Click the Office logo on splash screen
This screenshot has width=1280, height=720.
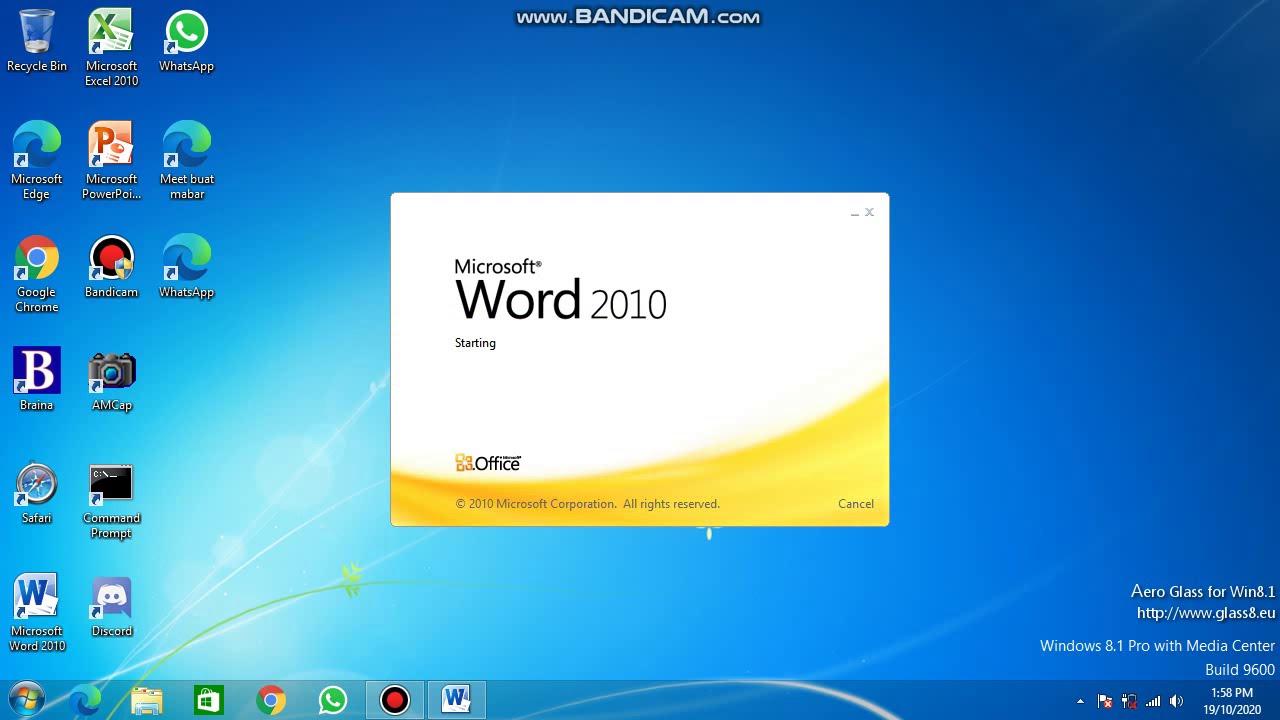tap(488, 463)
